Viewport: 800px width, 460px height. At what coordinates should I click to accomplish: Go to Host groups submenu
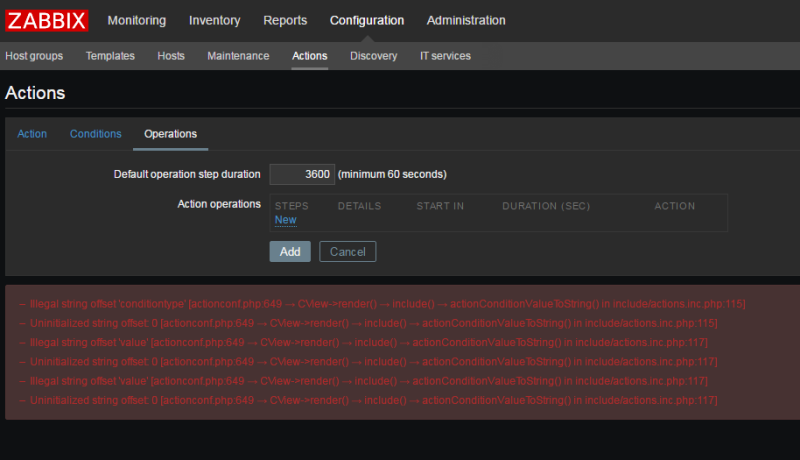34,56
